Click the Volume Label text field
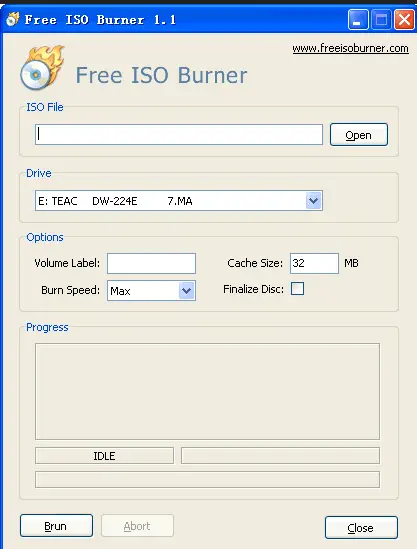The image size is (417, 549). tap(151, 263)
